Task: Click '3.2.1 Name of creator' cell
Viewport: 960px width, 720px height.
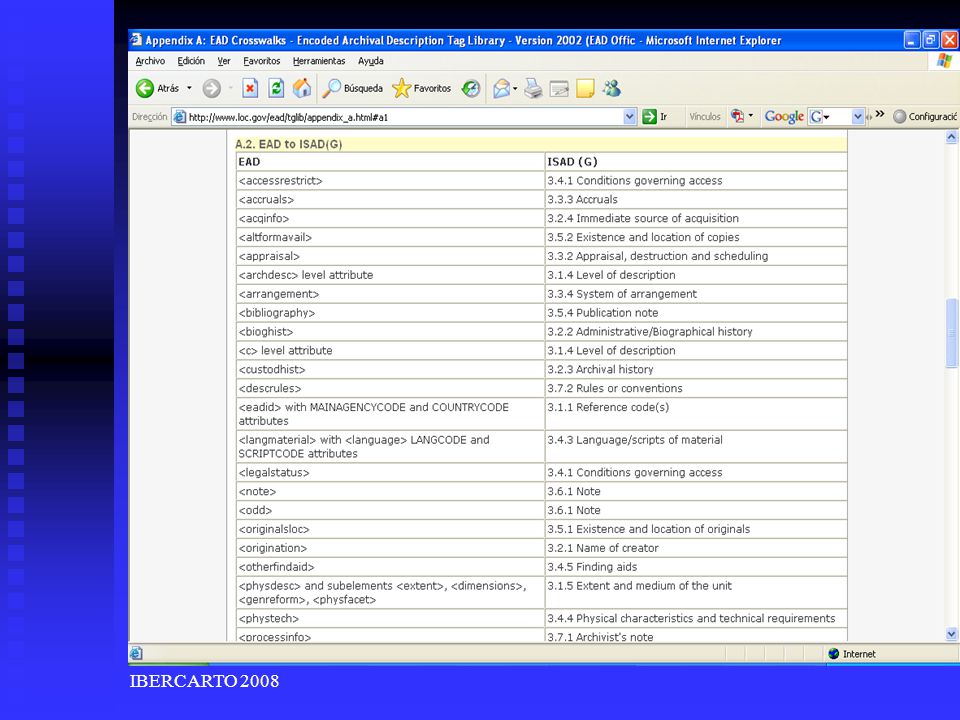Action: coord(696,548)
